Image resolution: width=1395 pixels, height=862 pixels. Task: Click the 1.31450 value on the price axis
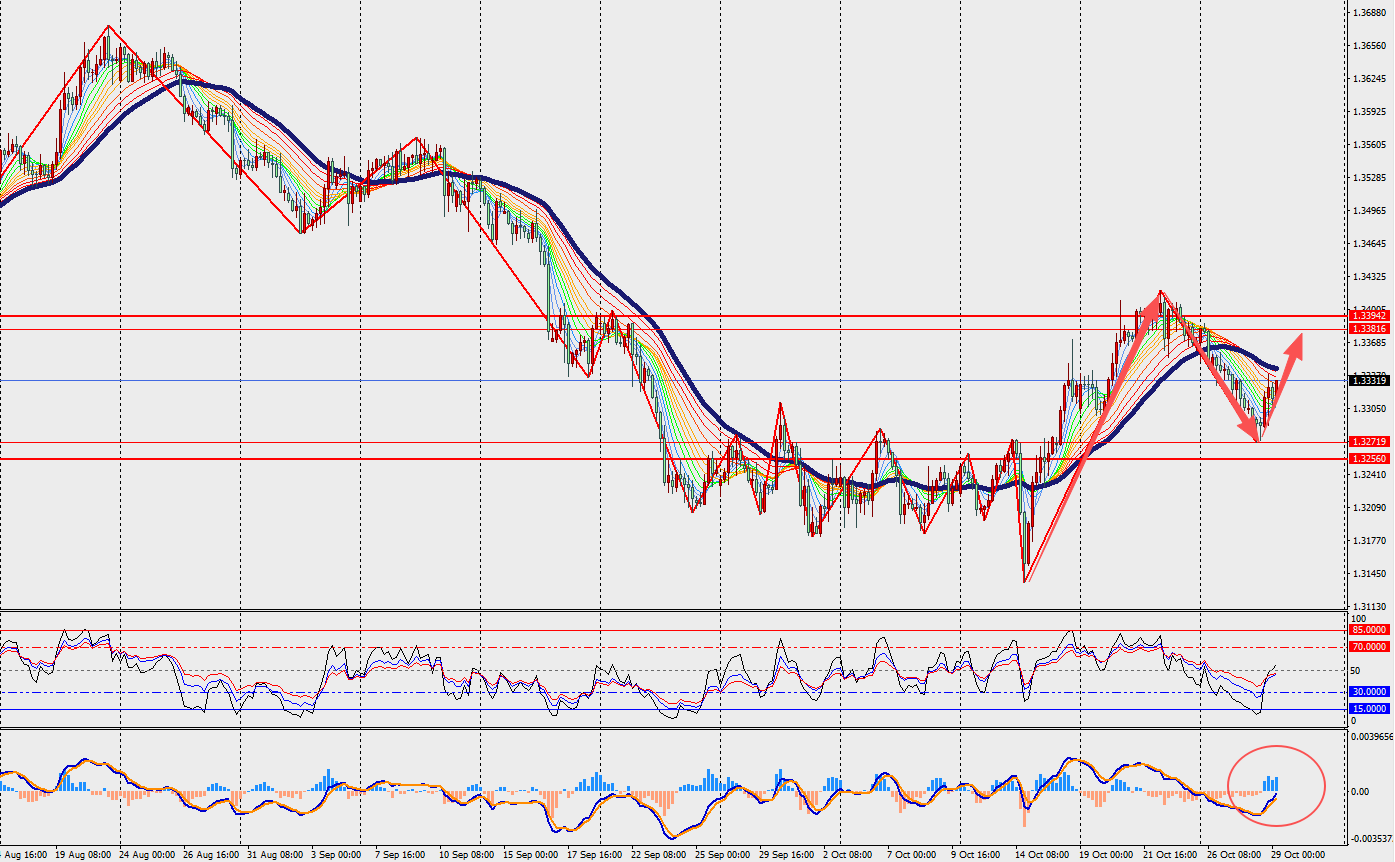(1368, 574)
